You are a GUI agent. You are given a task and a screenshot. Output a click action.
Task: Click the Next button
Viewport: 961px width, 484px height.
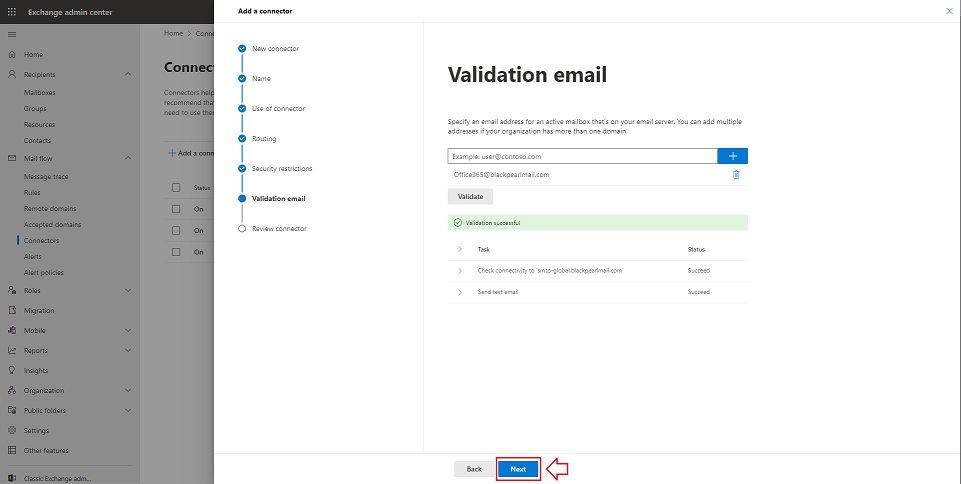[518, 469]
